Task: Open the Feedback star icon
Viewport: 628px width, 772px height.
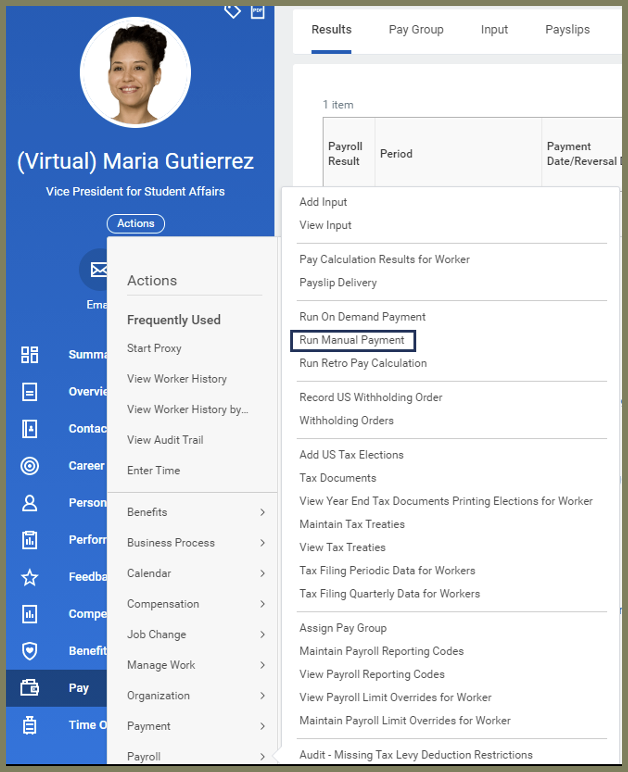Action: pos(30,577)
